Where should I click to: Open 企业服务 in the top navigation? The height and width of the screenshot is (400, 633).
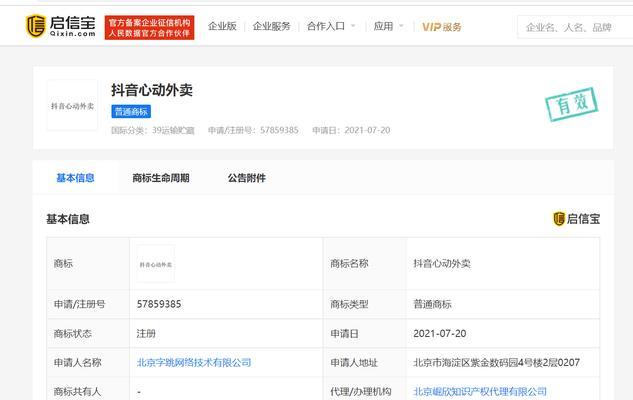coord(272,26)
